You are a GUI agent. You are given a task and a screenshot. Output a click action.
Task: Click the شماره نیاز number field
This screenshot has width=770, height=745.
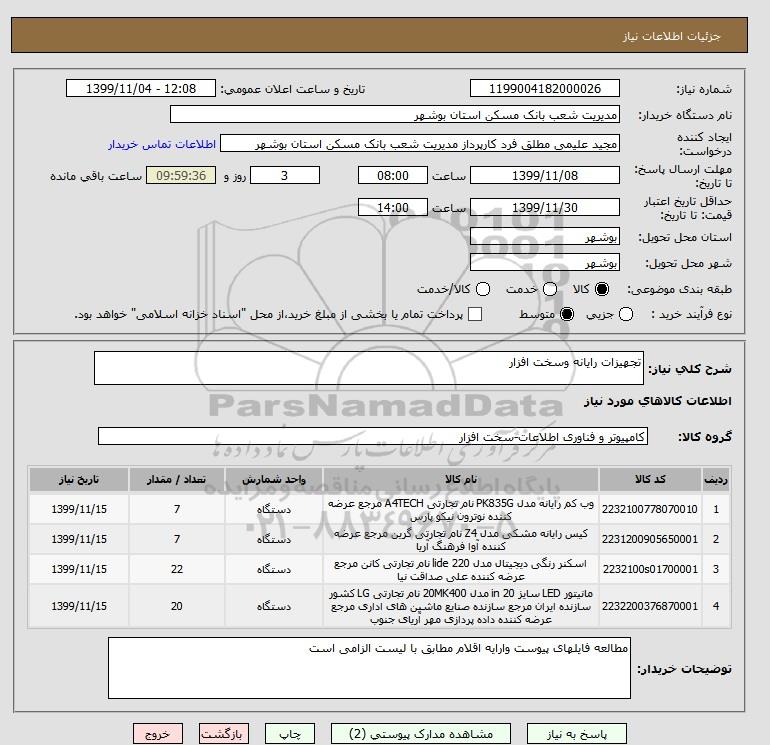[x=545, y=89]
